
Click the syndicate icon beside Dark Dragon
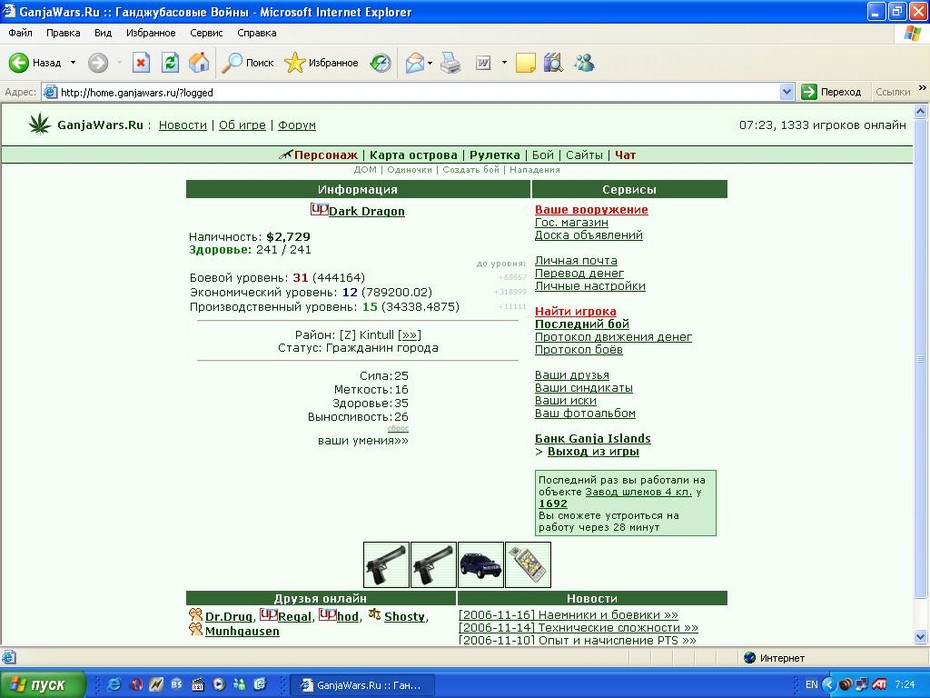319,209
